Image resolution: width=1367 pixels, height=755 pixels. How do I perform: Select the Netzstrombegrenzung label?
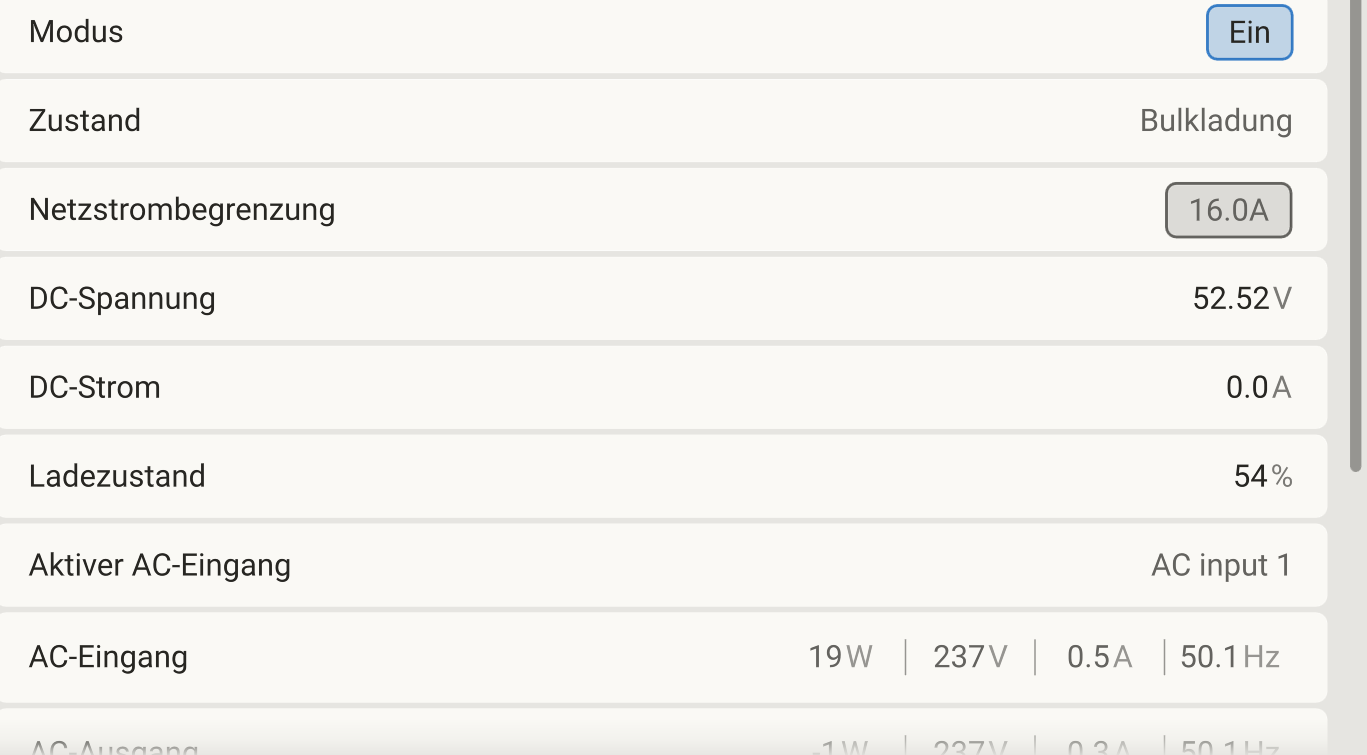(x=182, y=210)
